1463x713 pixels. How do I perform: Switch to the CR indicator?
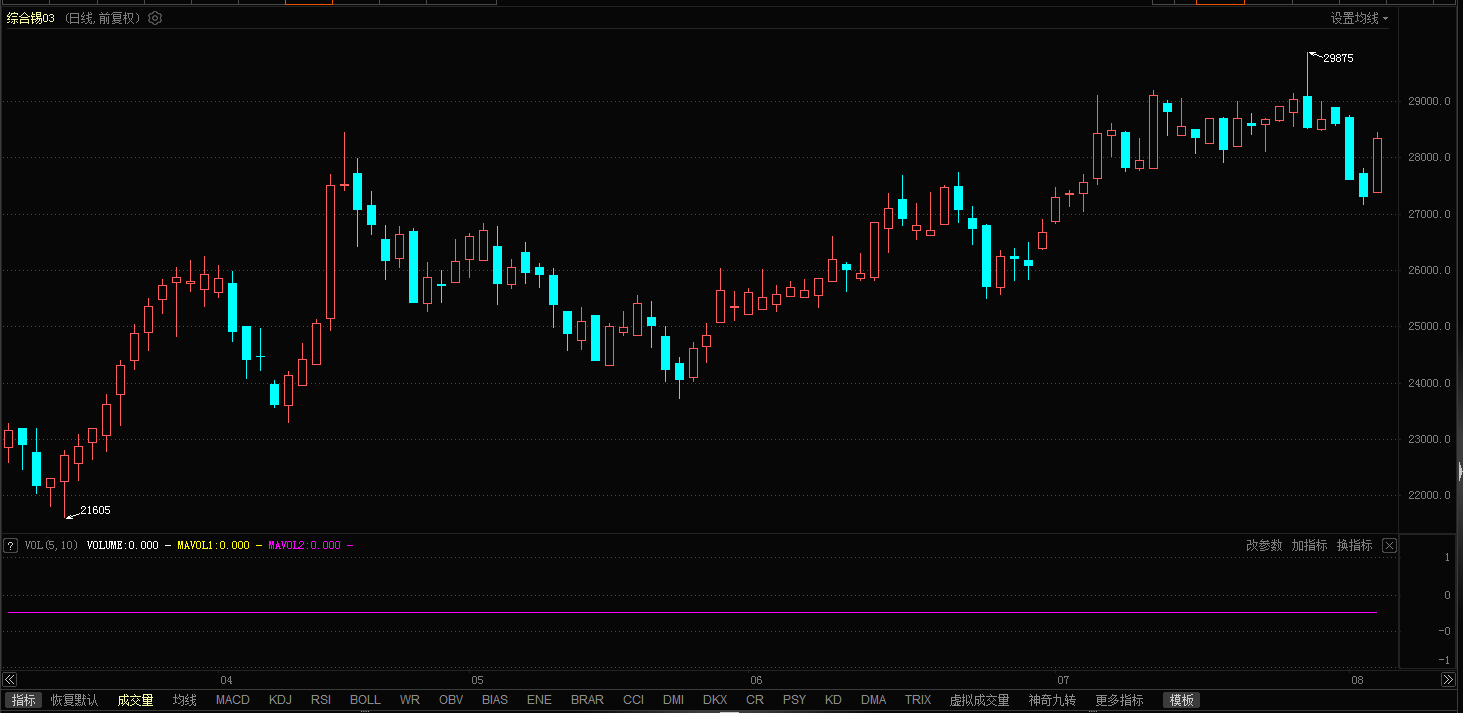point(755,700)
